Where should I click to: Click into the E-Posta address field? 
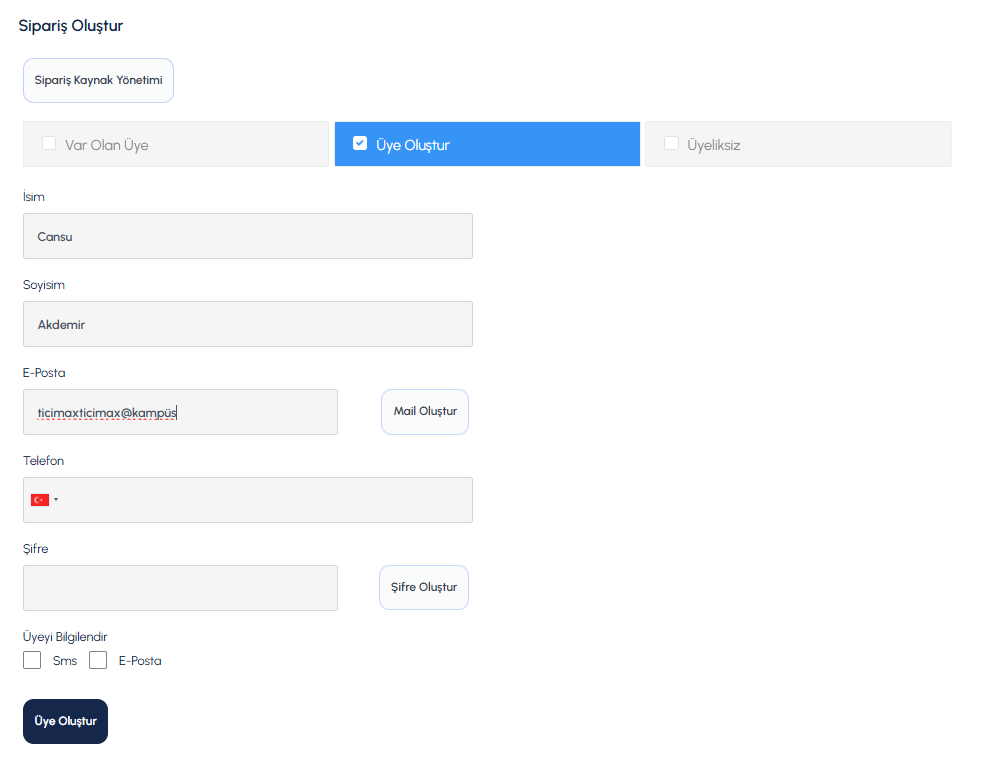point(180,412)
